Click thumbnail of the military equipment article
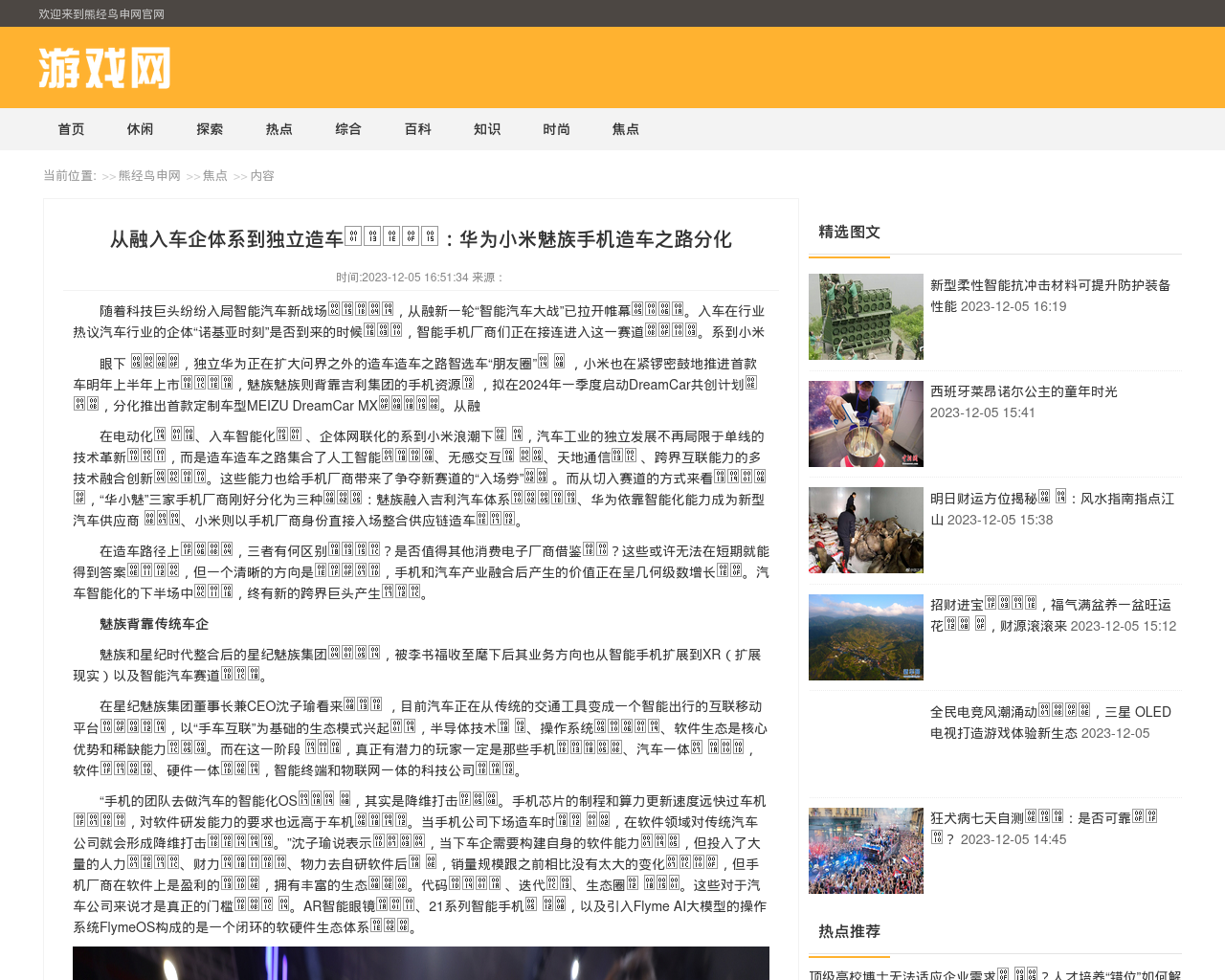Viewport: 1225px width, 980px height. point(866,317)
